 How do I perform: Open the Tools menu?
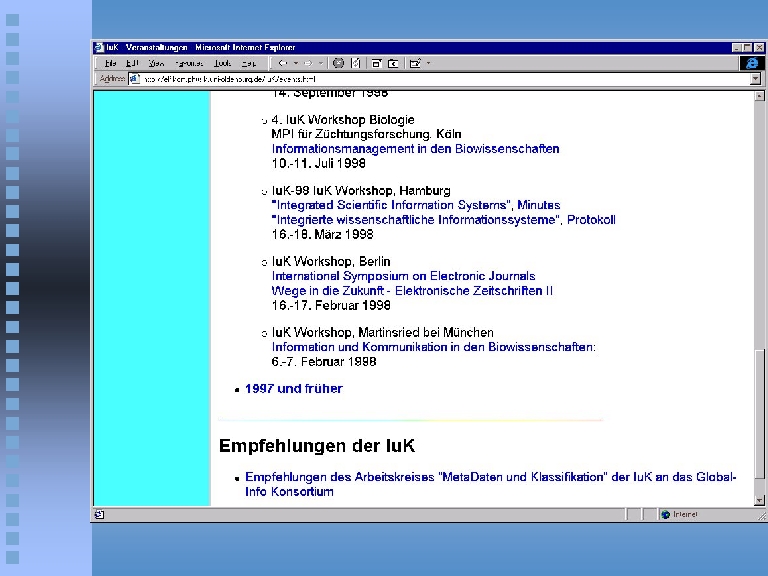[222, 63]
